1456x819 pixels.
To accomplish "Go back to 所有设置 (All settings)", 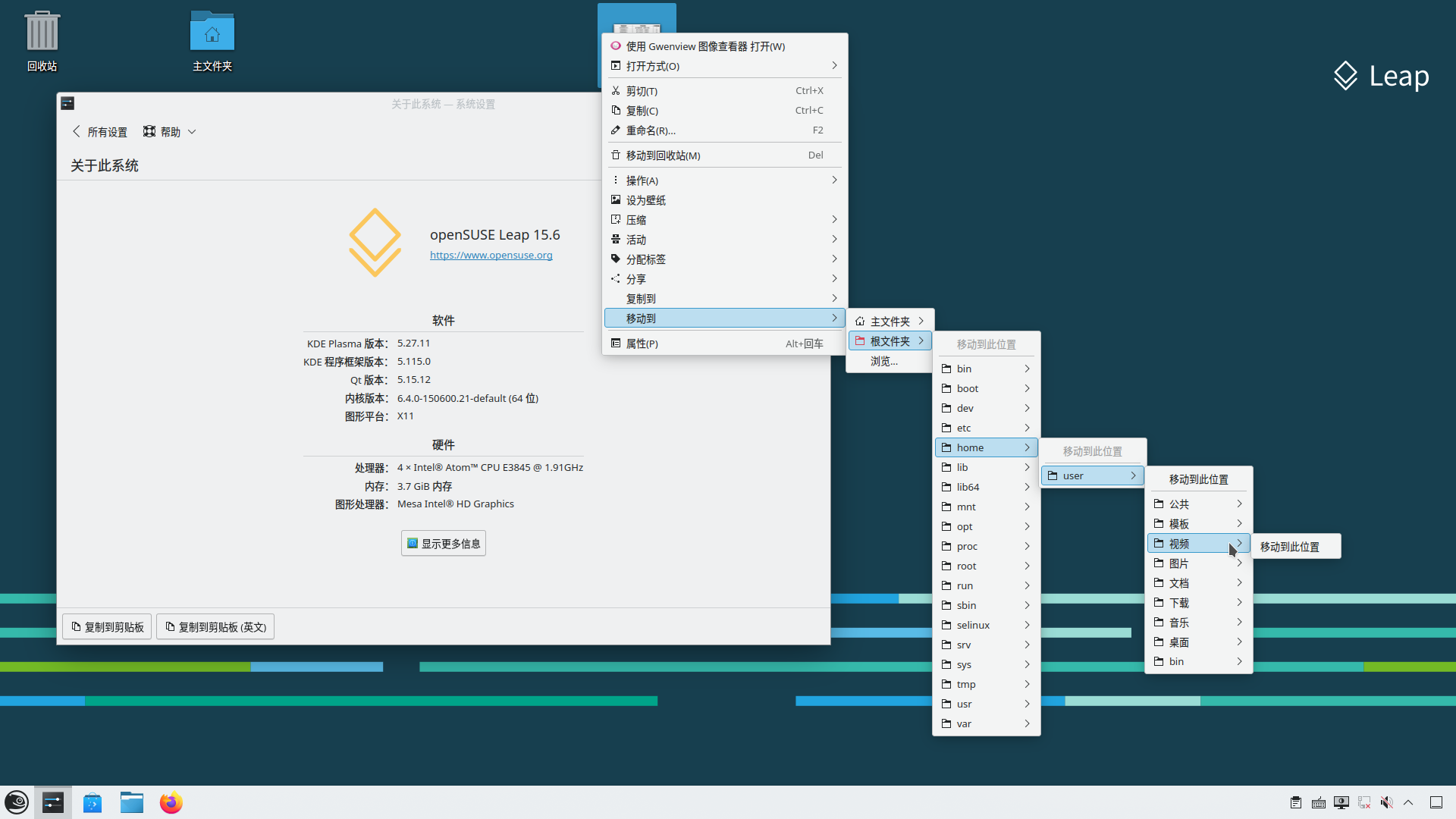I will click(x=100, y=132).
